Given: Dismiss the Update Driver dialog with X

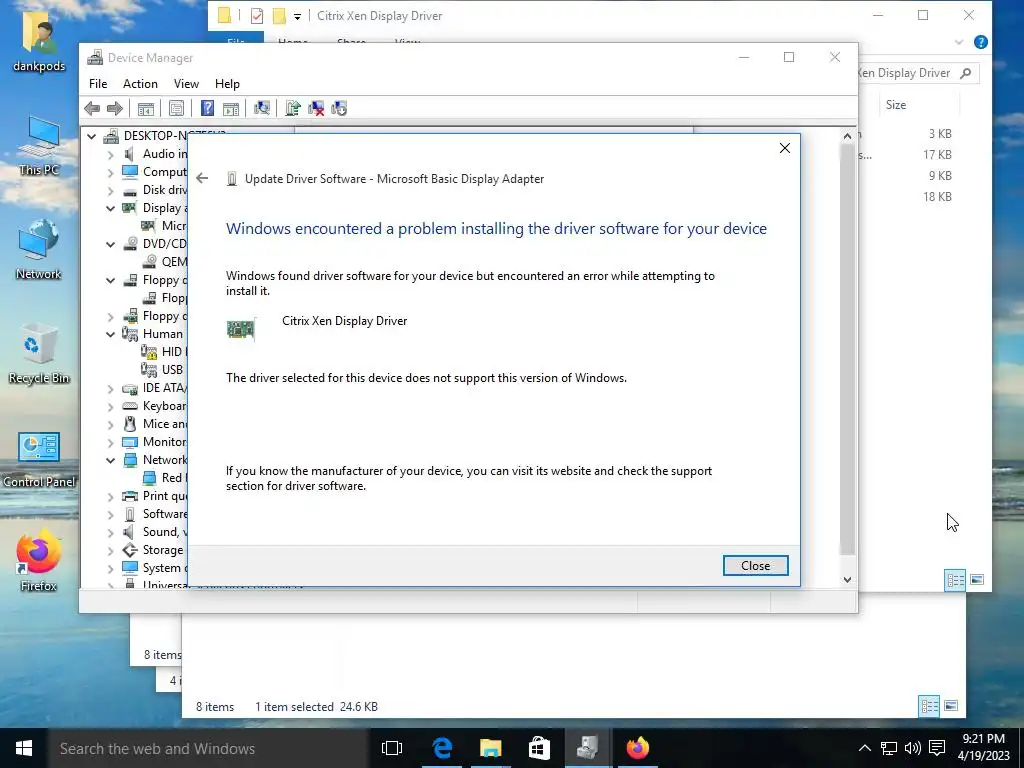Looking at the screenshot, I should [785, 148].
